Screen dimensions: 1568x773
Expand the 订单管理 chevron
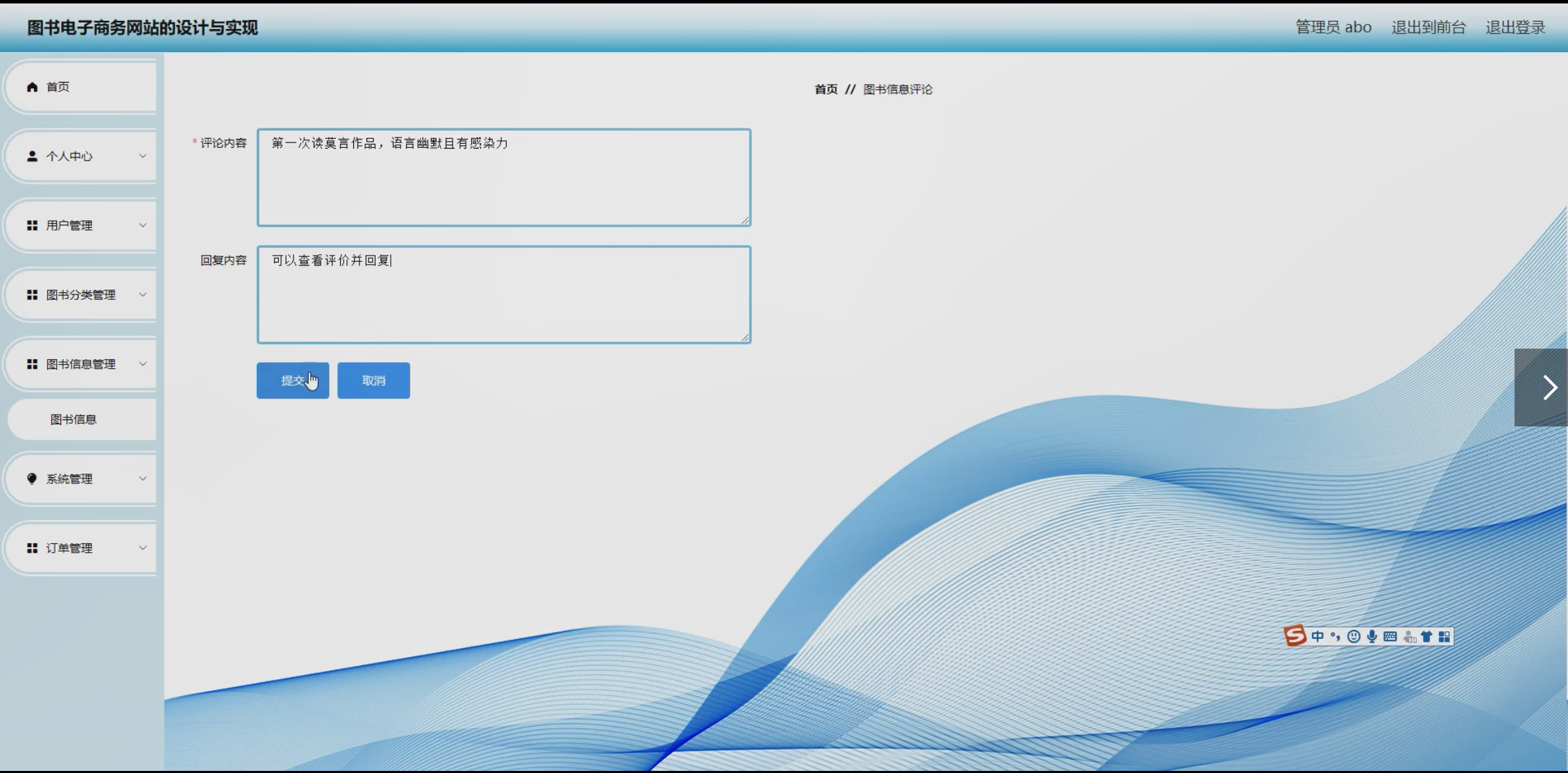[142, 548]
